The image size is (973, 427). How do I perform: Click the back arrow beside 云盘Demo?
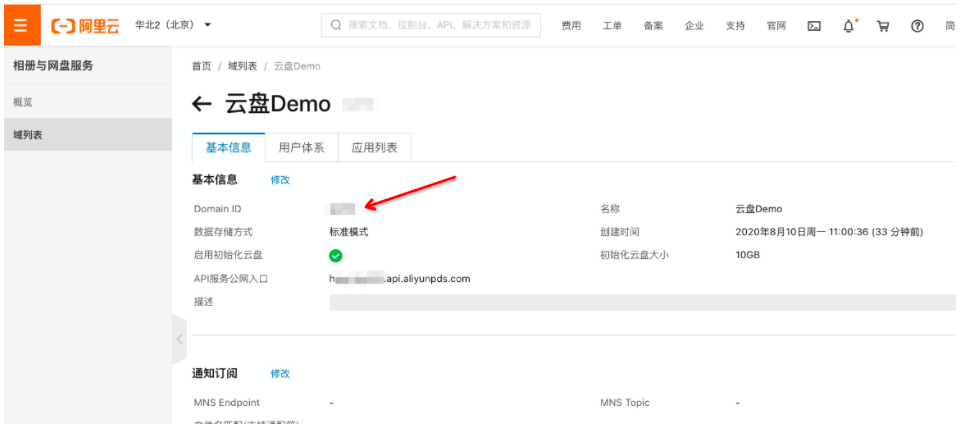click(x=202, y=104)
